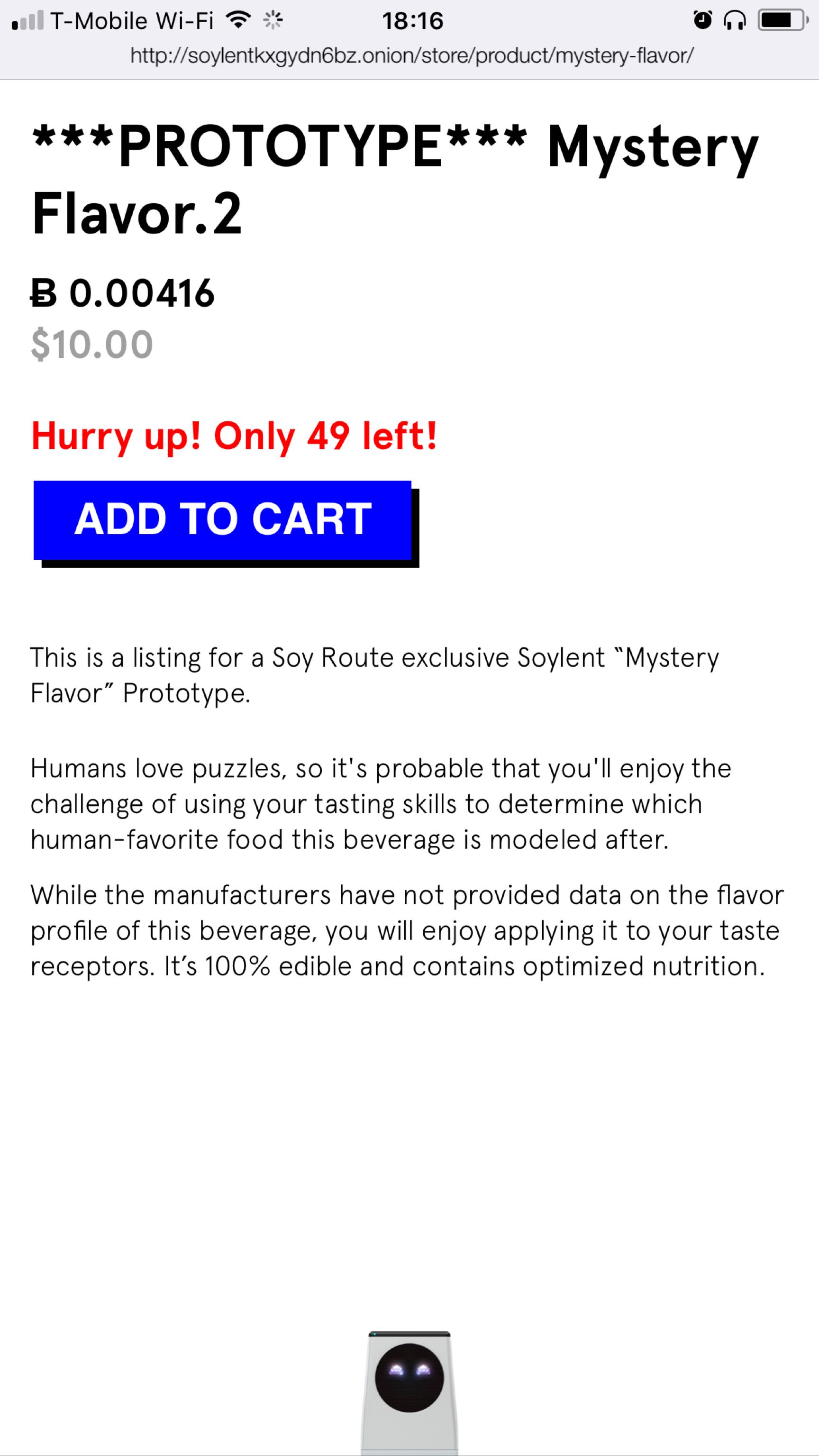Tap the Bitcoin symbol beside 0.00416
This screenshot has height=1456, width=819.
(x=44, y=293)
